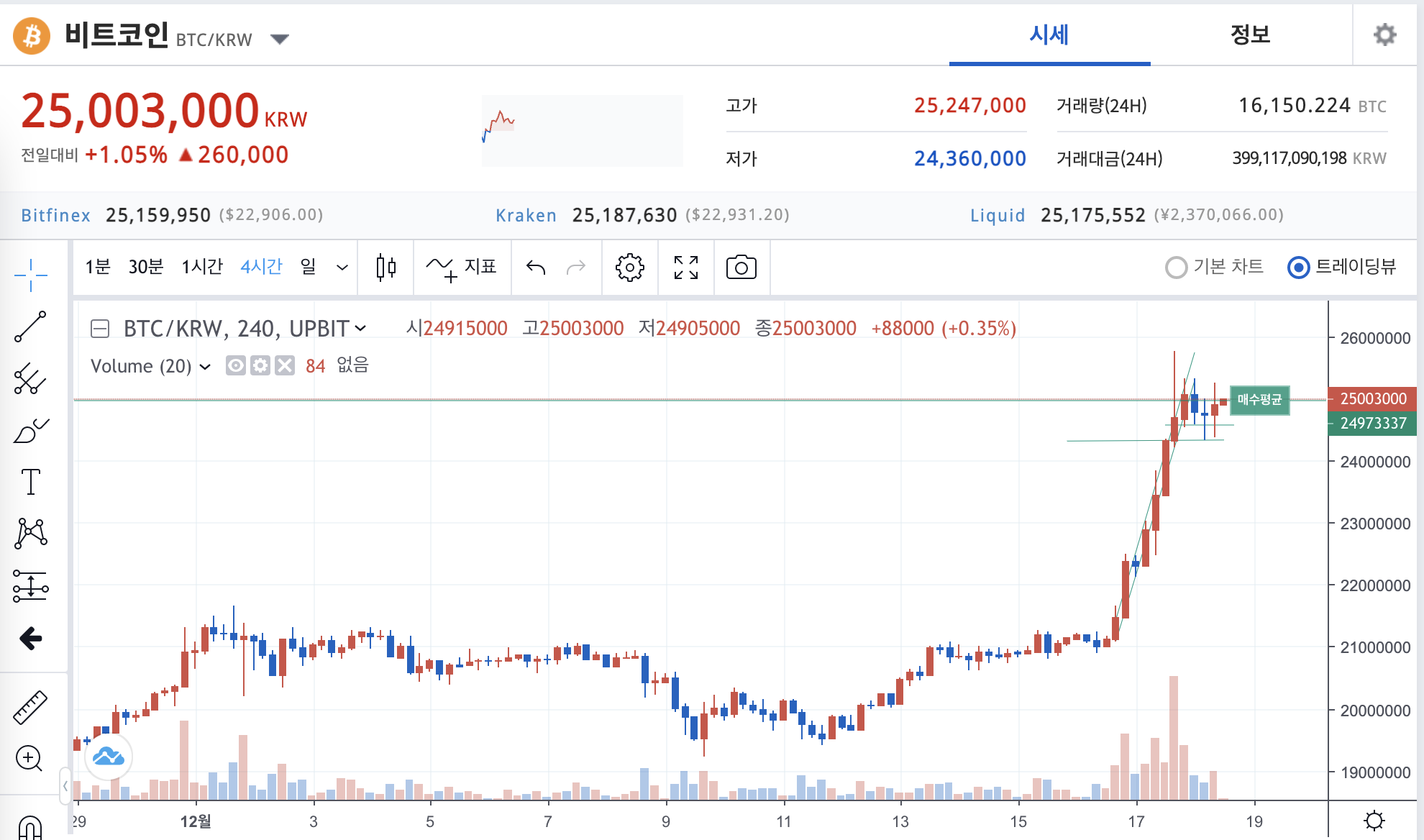Expand the Volume (20) indicator dropdown
Viewport: 1424px width, 840px height.
click(x=205, y=367)
